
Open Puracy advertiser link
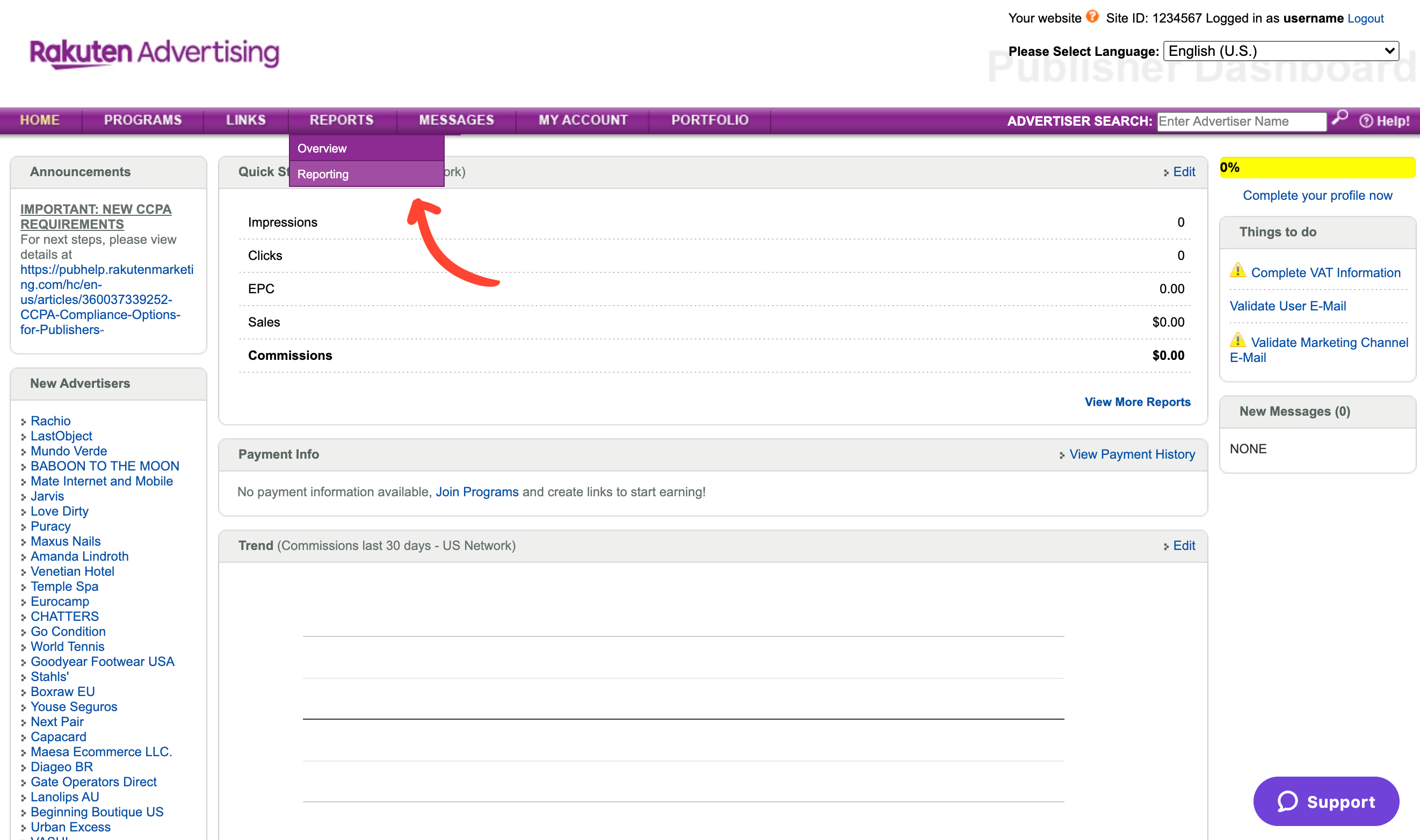point(50,526)
